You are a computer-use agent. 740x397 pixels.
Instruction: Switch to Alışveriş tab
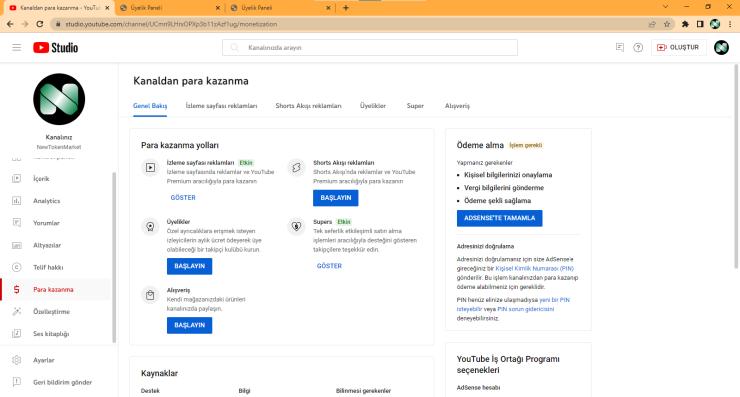(x=457, y=106)
